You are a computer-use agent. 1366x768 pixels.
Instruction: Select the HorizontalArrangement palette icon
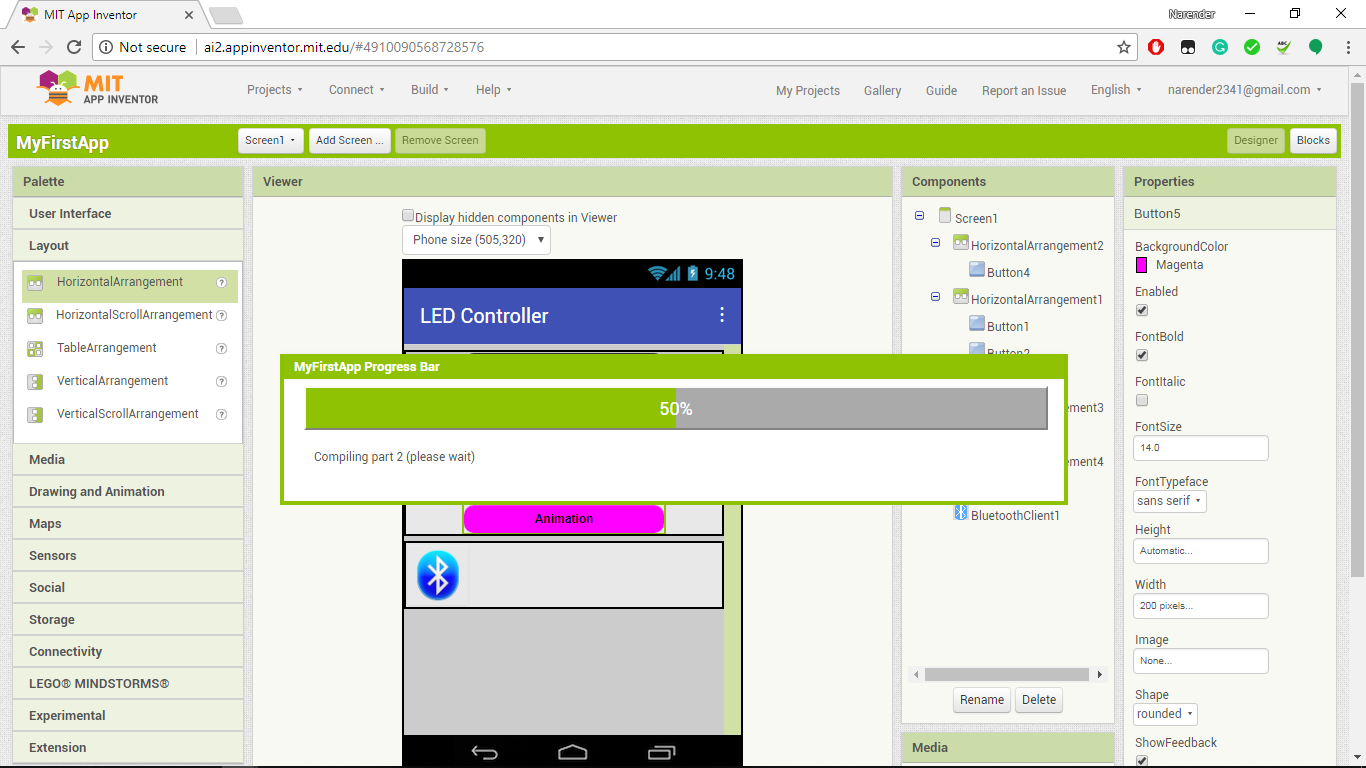tap(35, 283)
